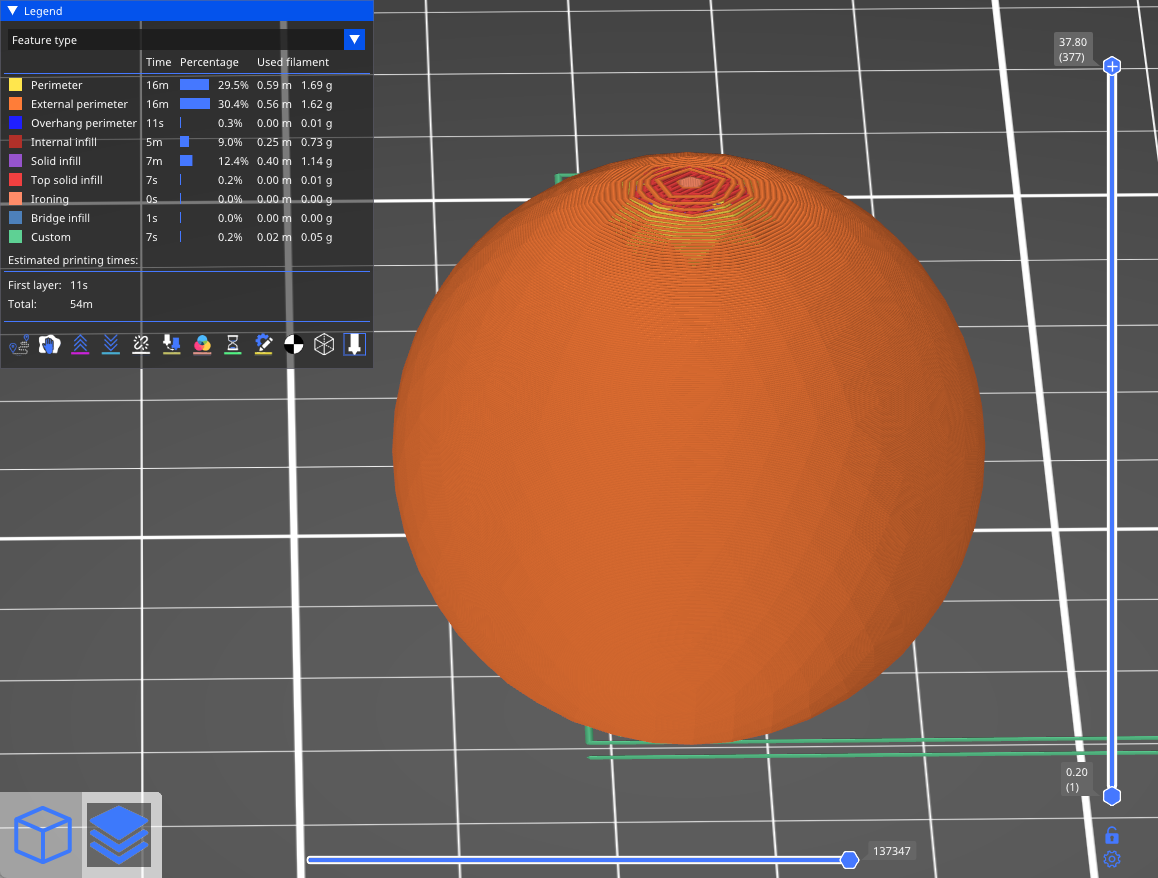Open layer slider gear settings menu
1158x878 pixels.
point(1111,859)
